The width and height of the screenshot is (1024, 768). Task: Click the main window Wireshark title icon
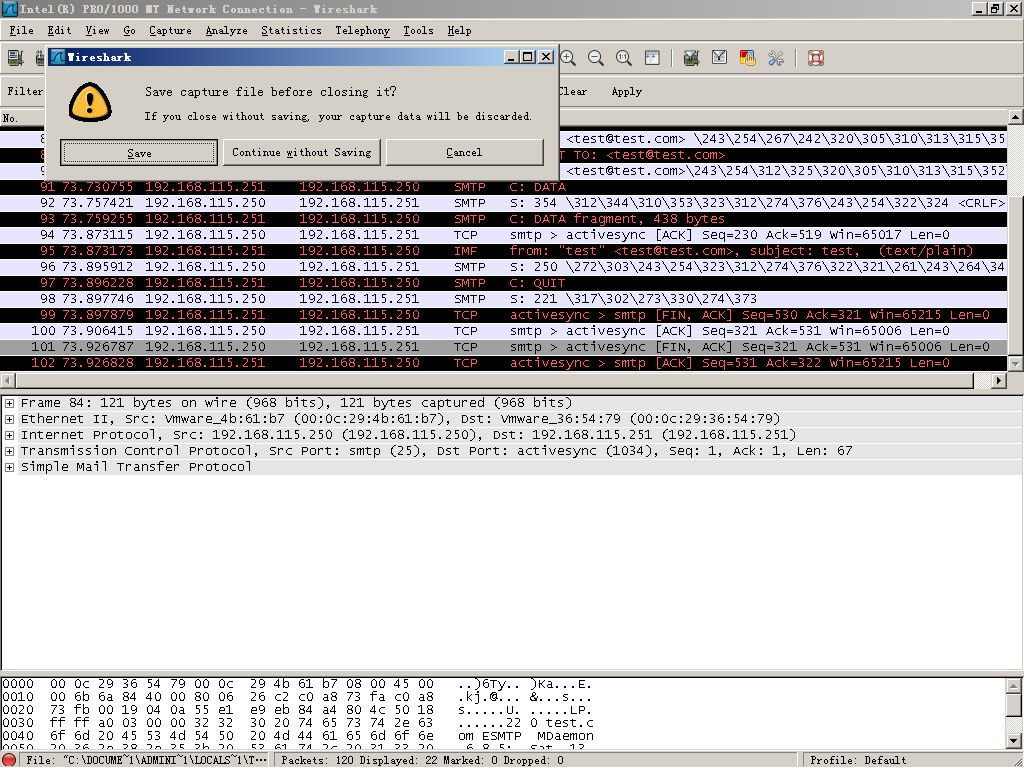9,8
